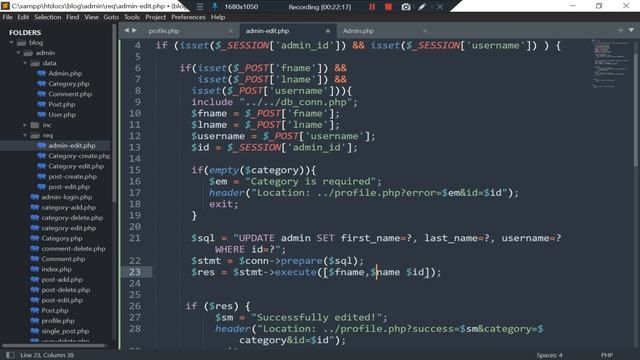Open the Tools menu

132,17
